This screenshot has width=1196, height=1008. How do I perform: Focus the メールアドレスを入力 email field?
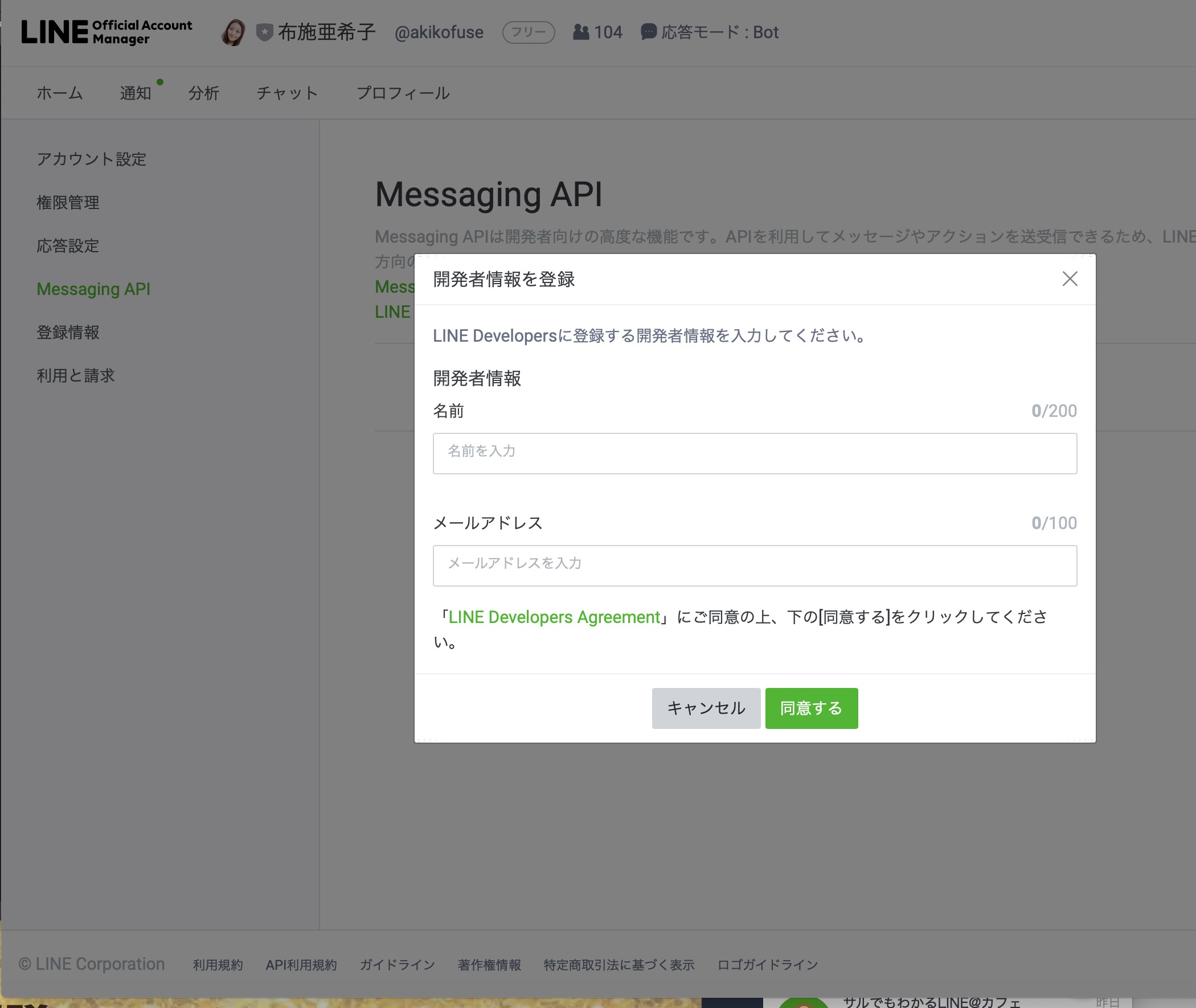(x=755, y=566)
